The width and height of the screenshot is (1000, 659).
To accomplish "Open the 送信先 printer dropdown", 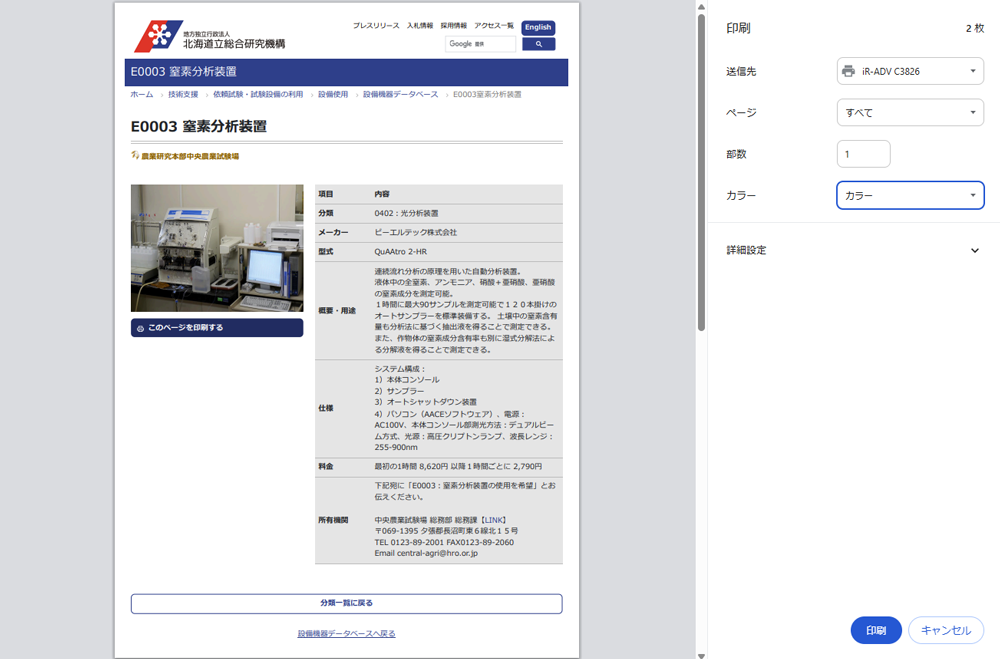I will (910, 71).
